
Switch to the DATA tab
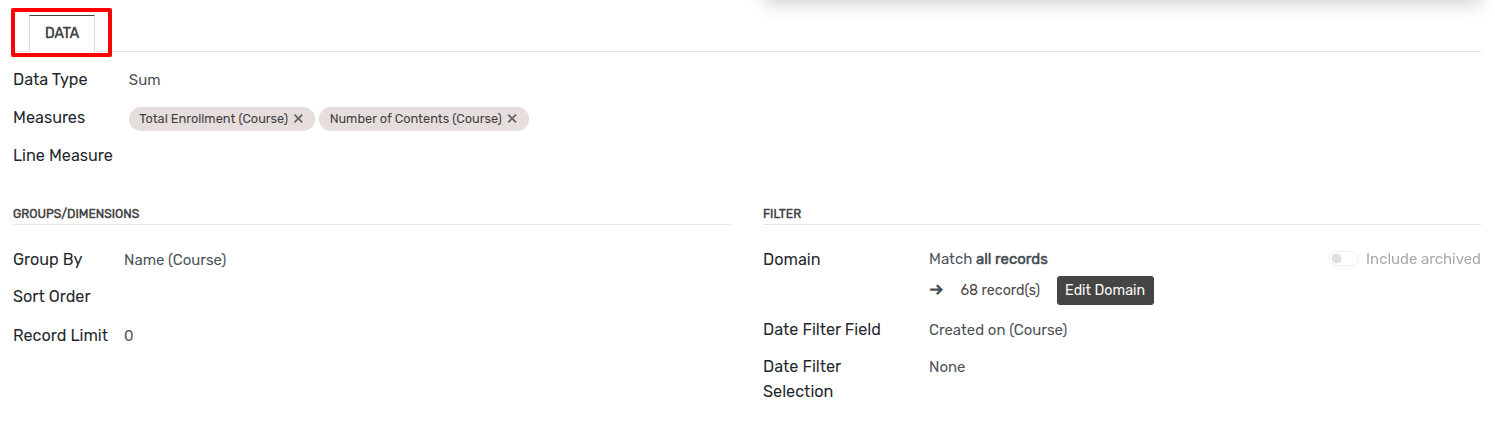point(62,33)
